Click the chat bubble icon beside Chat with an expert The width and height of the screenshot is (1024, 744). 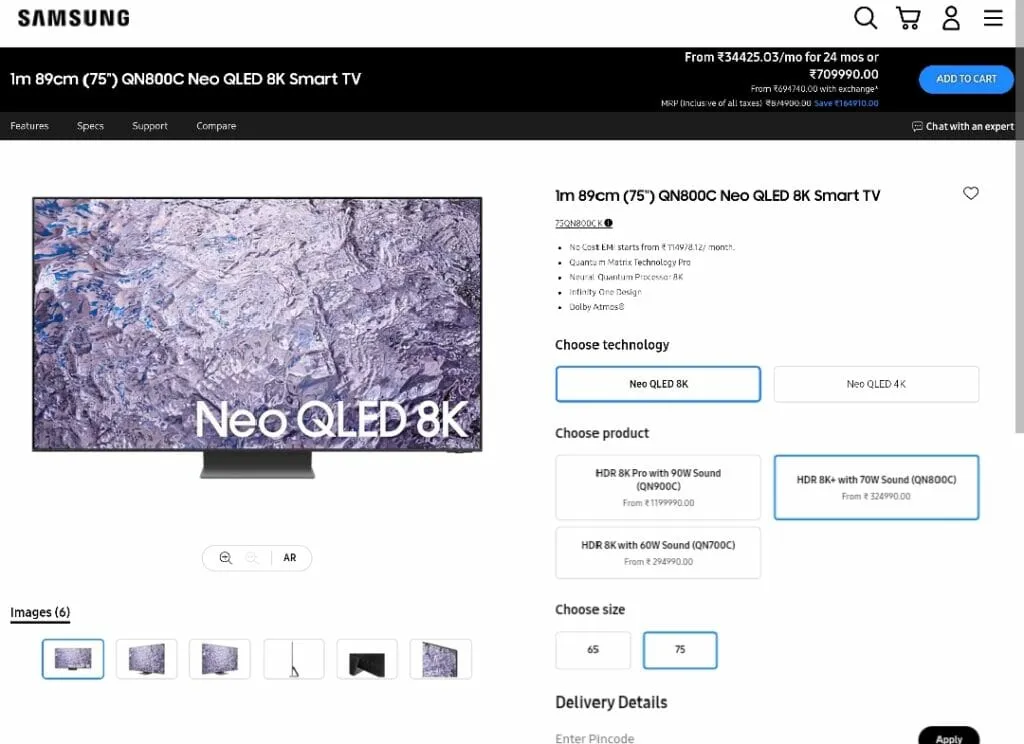[x=917, y=126]
